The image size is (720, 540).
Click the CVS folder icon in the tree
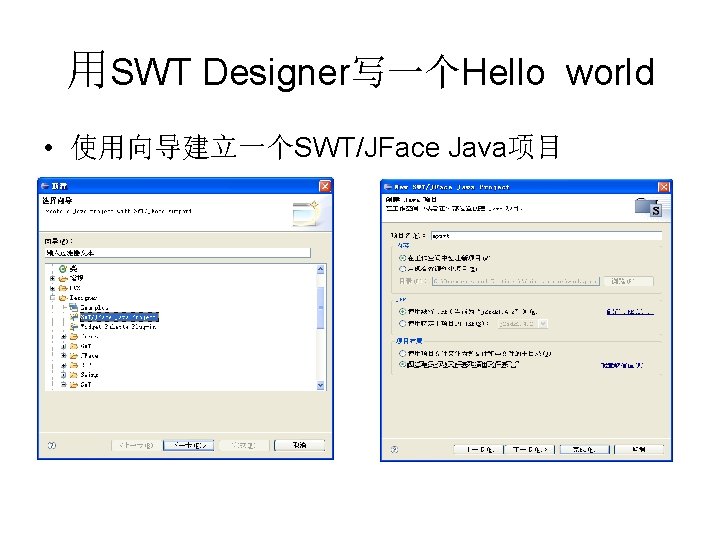point(63,288)
